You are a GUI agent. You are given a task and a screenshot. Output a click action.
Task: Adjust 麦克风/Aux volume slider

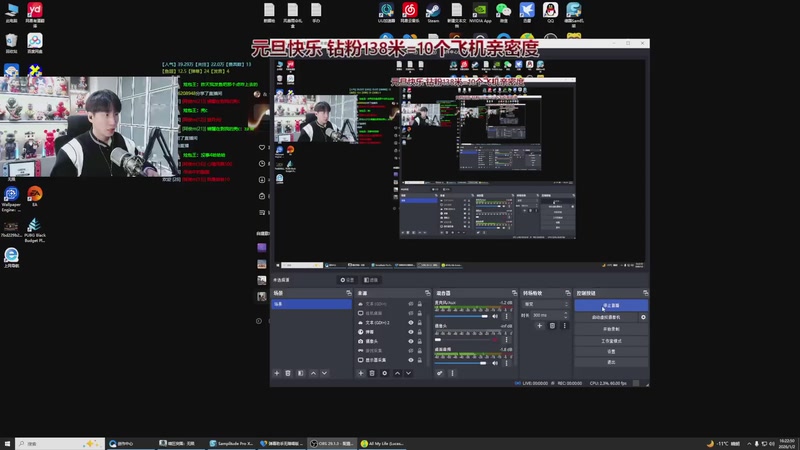pos(461,316)
